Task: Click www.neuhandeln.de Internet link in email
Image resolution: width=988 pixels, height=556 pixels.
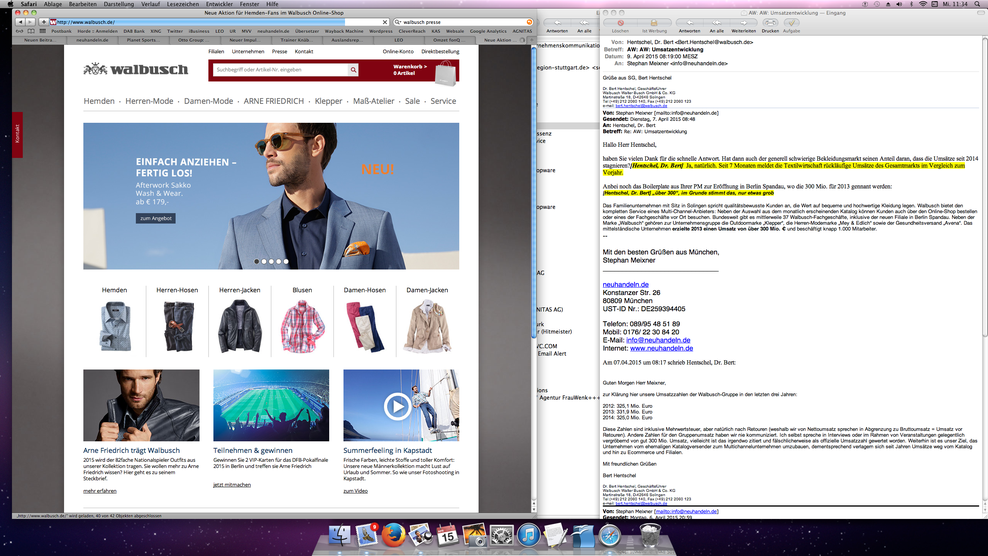Action: coord(661,348)
